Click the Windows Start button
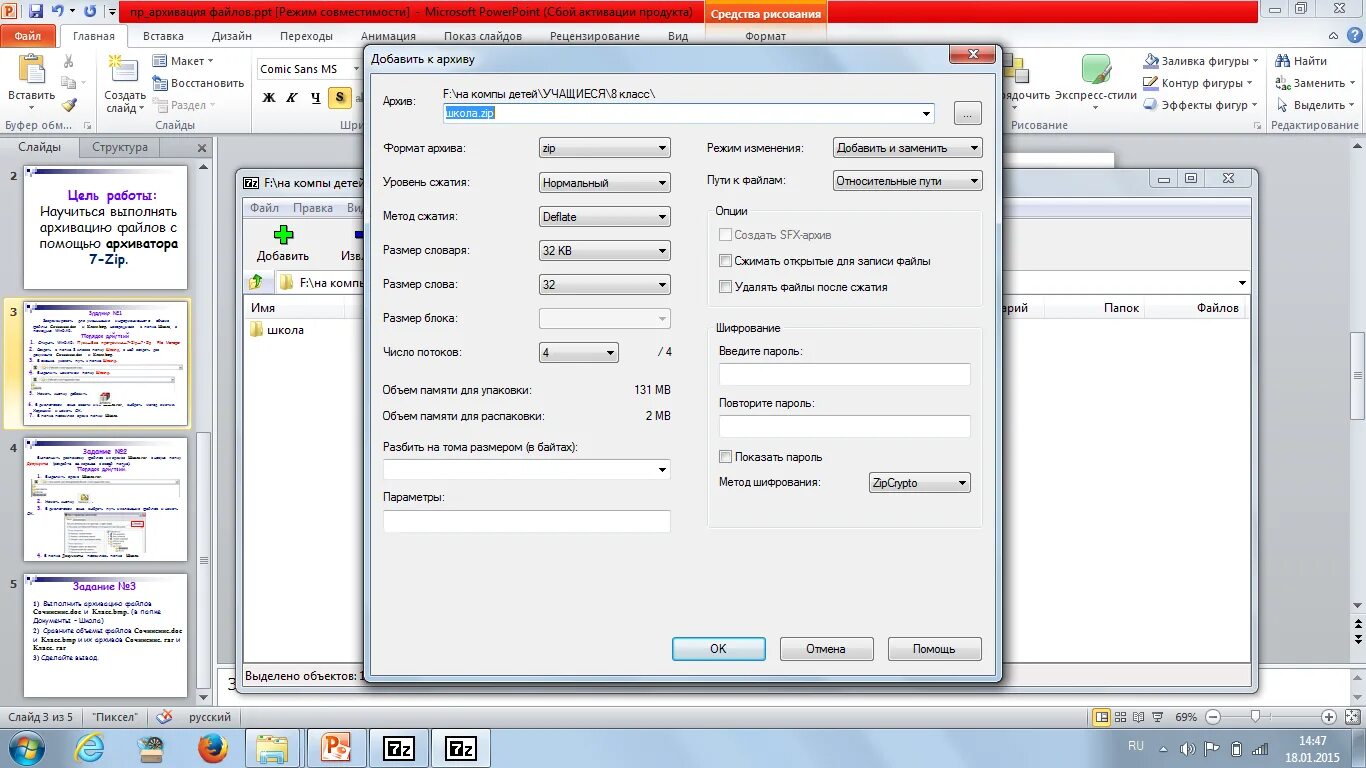 point(26,748)
